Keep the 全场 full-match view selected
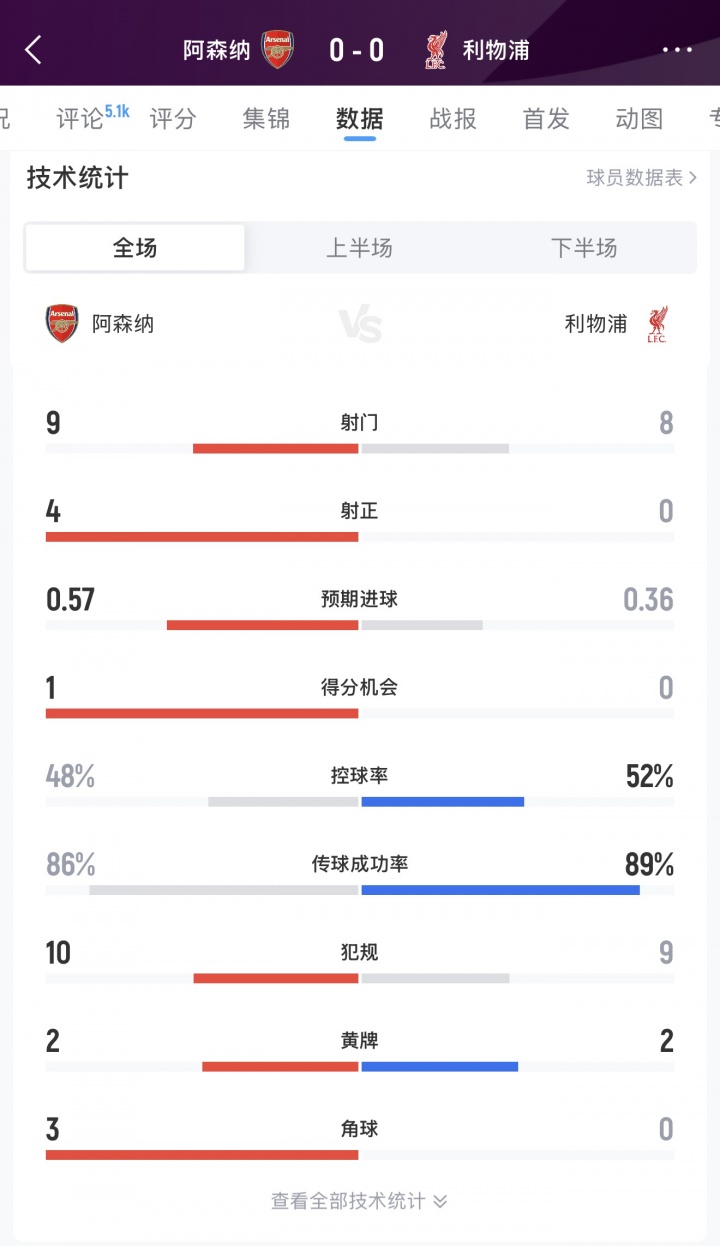 pyautogui.click(x=135, y=248)
